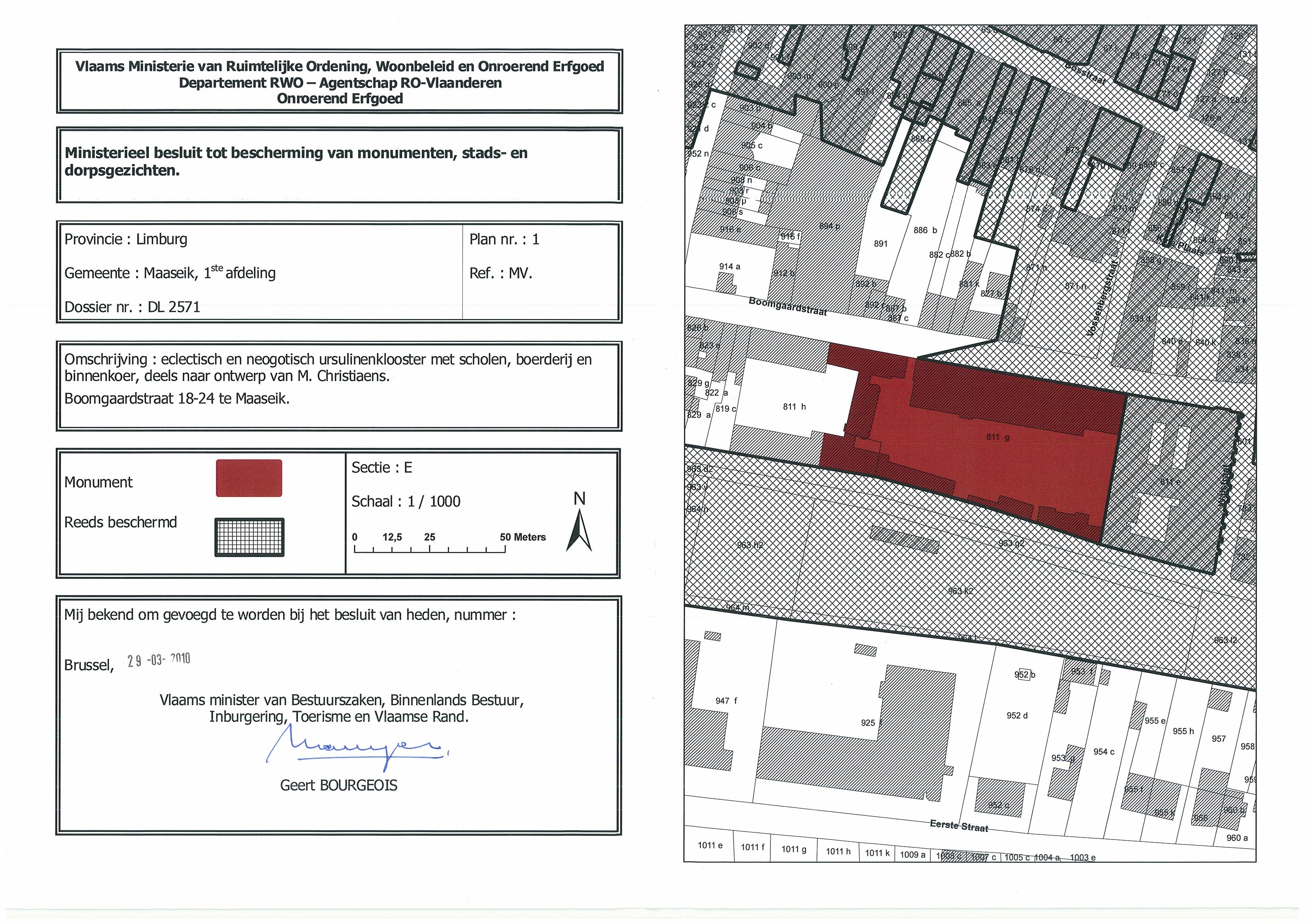Click the Geert BOURGEOIS name text

(x=339, y=786)
